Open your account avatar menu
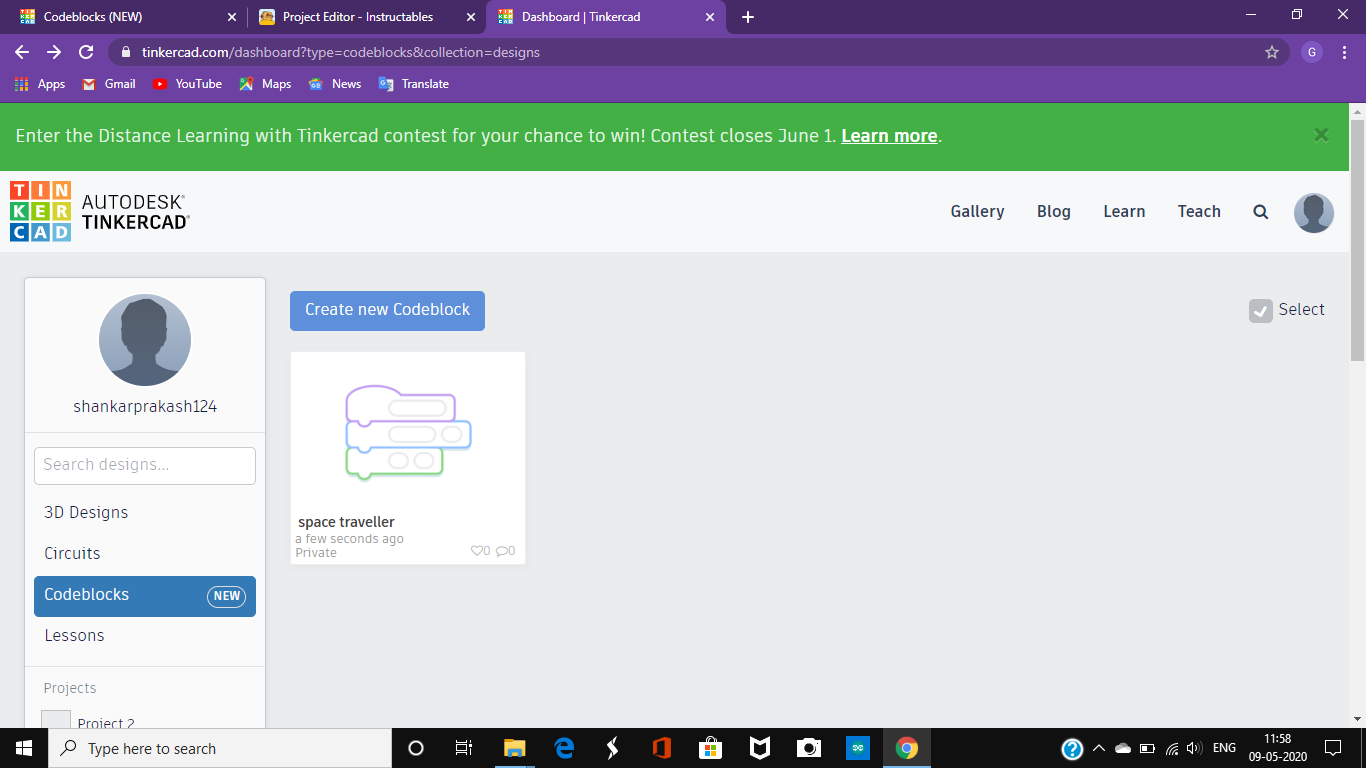The image size is (1366, 768). click(x=1313, y=212)
